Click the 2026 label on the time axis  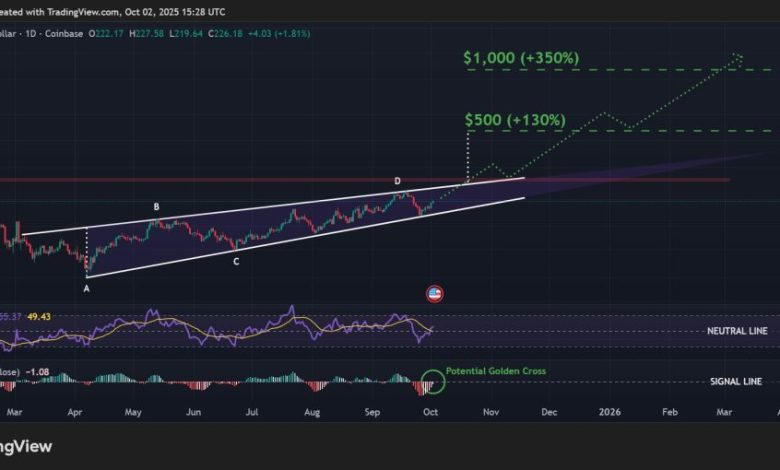(609, 411)
